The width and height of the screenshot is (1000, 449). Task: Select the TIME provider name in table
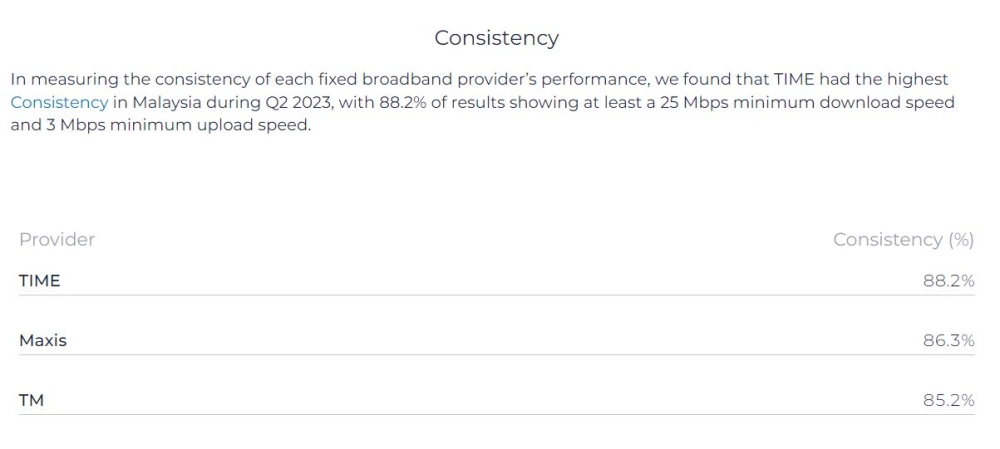click(x=40, y=281)
